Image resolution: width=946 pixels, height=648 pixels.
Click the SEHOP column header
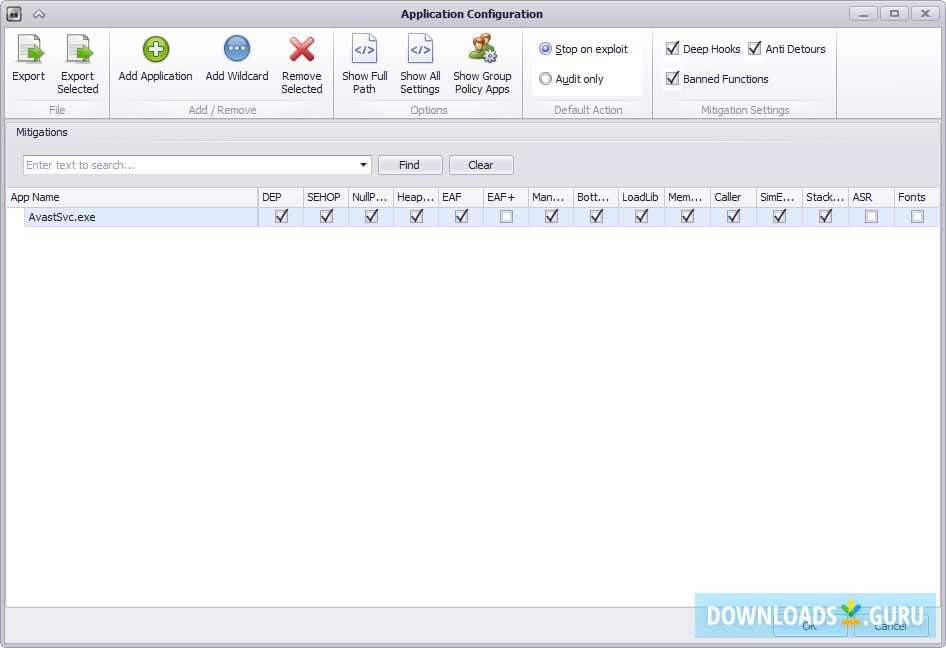(x=324, y=197)
